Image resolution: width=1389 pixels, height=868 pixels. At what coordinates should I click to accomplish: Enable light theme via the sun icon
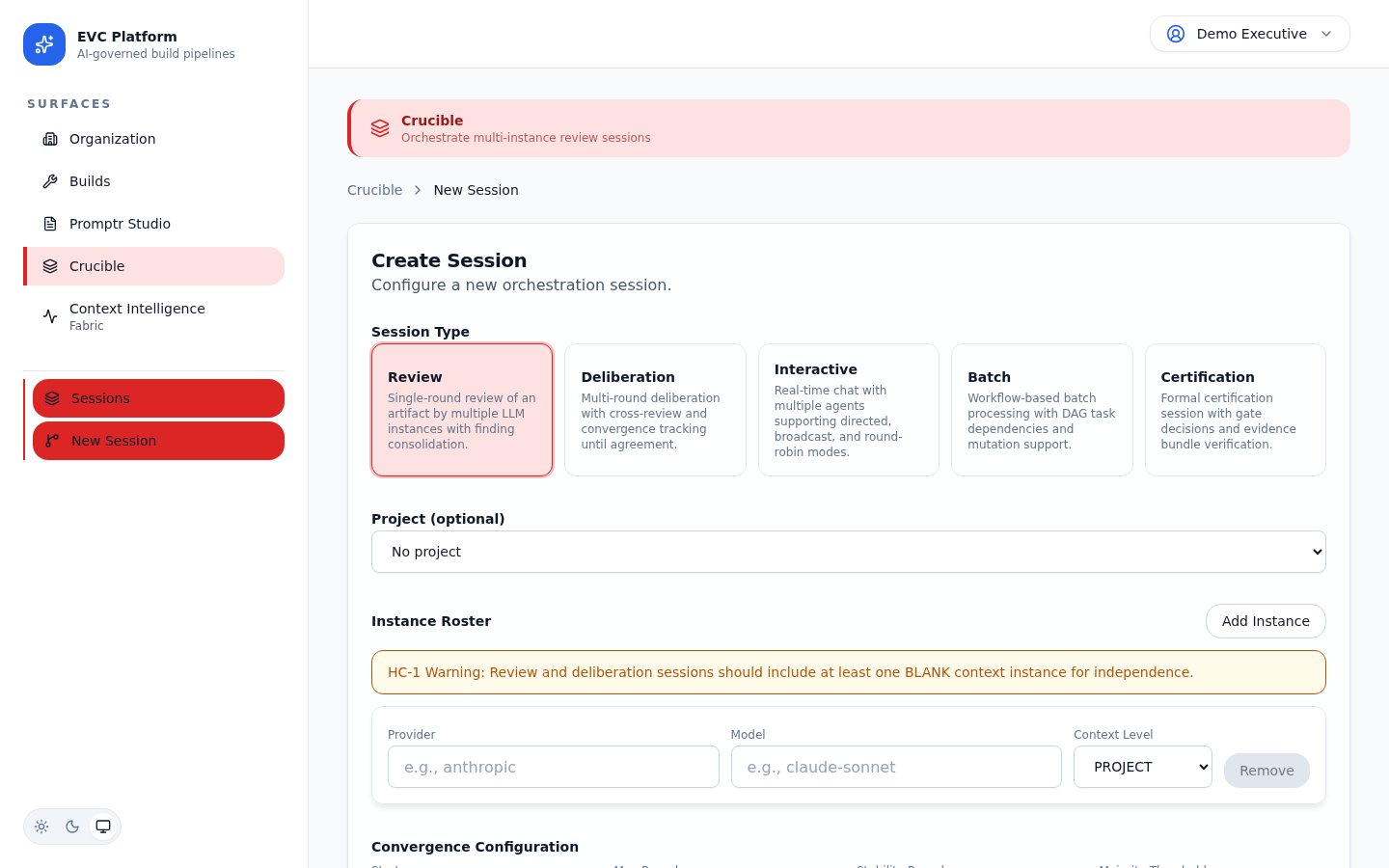(x=41, y=827)
